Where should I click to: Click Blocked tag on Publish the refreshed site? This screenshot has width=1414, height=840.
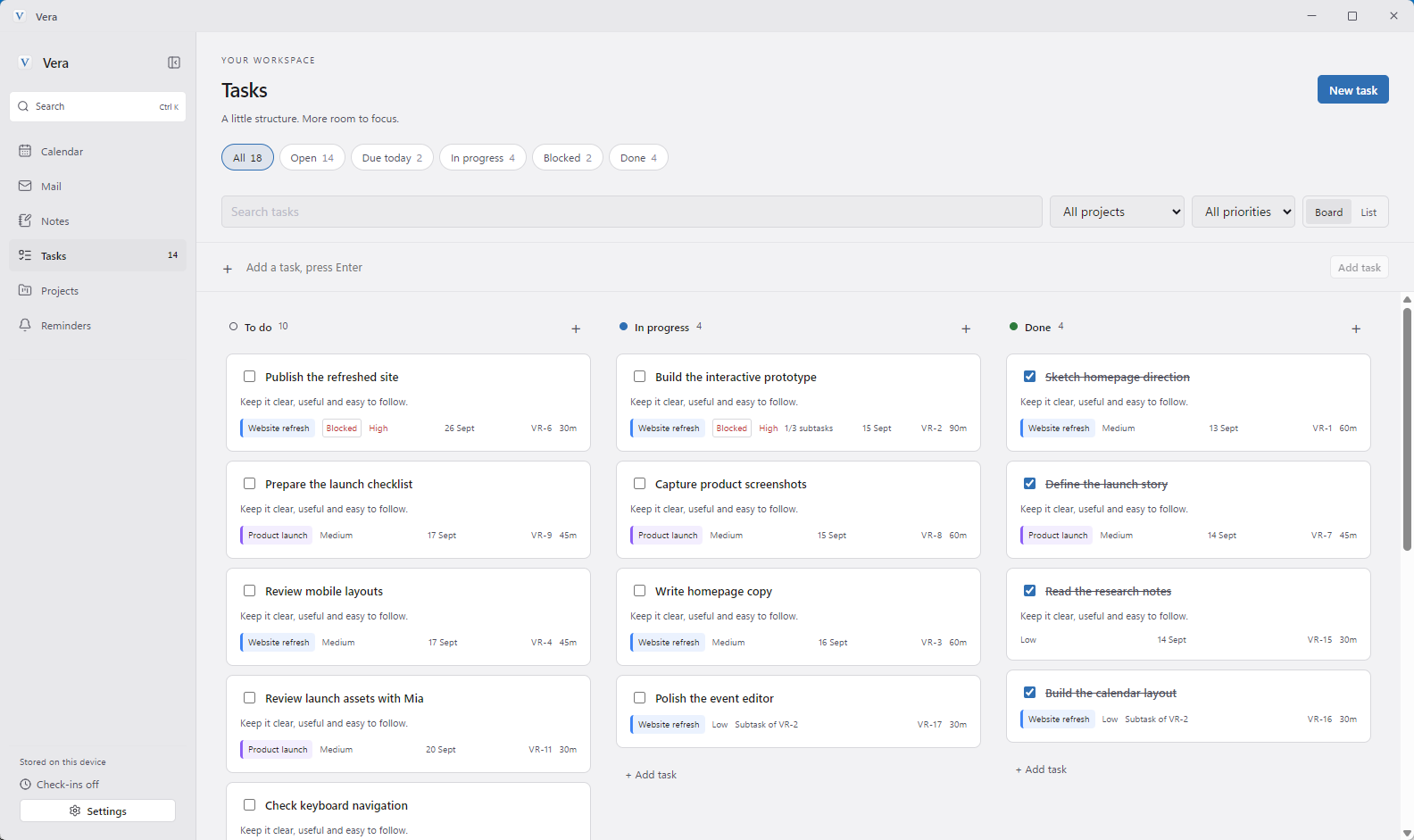click(x=341, y=428)
